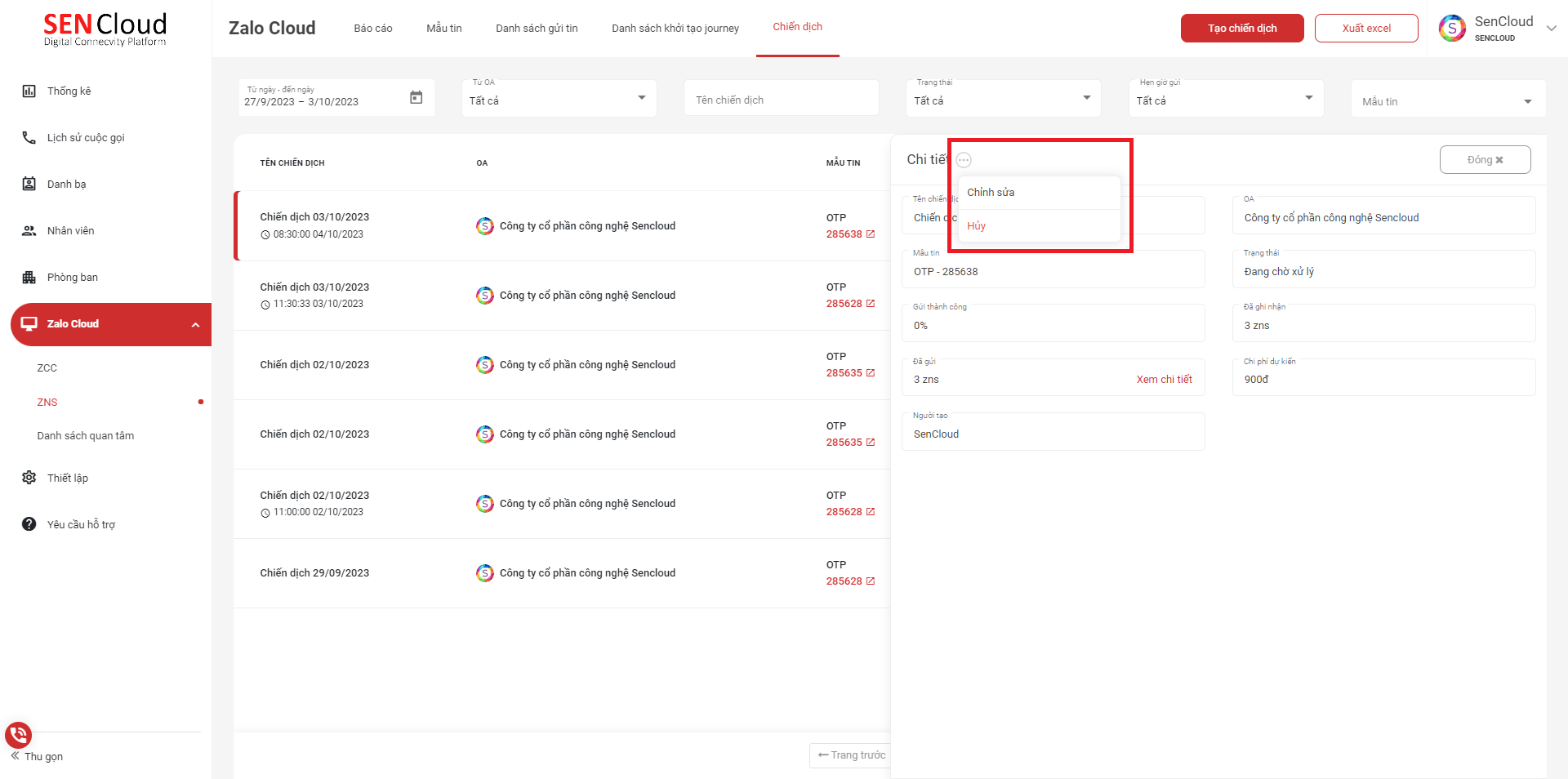Expand the Mẫu tin filter dropdown
Screen dimensions: 1568x779
pos(1527,101)
